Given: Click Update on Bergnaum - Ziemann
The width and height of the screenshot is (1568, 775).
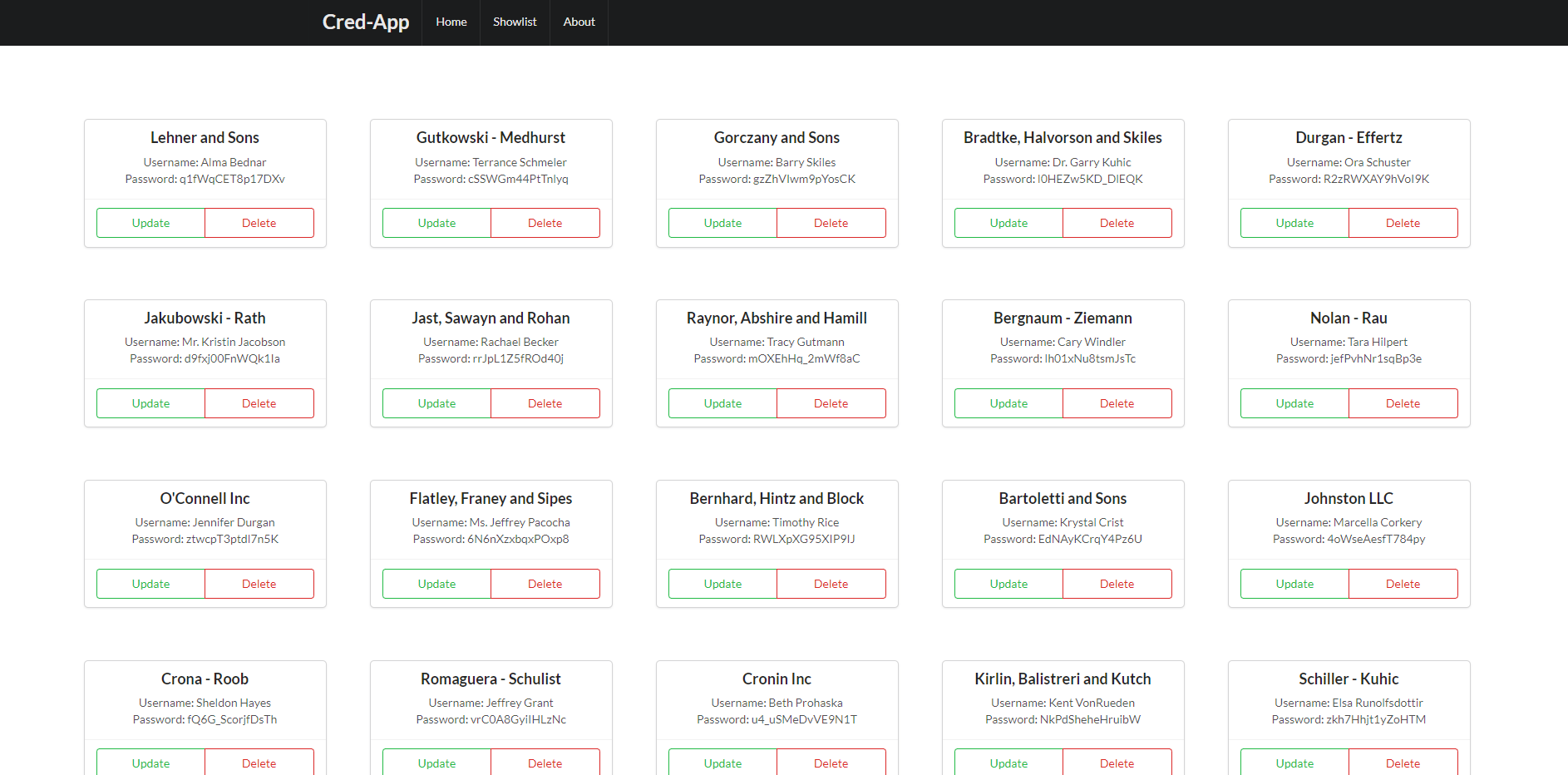Looking at the screenshot, I should [1008, 402].
